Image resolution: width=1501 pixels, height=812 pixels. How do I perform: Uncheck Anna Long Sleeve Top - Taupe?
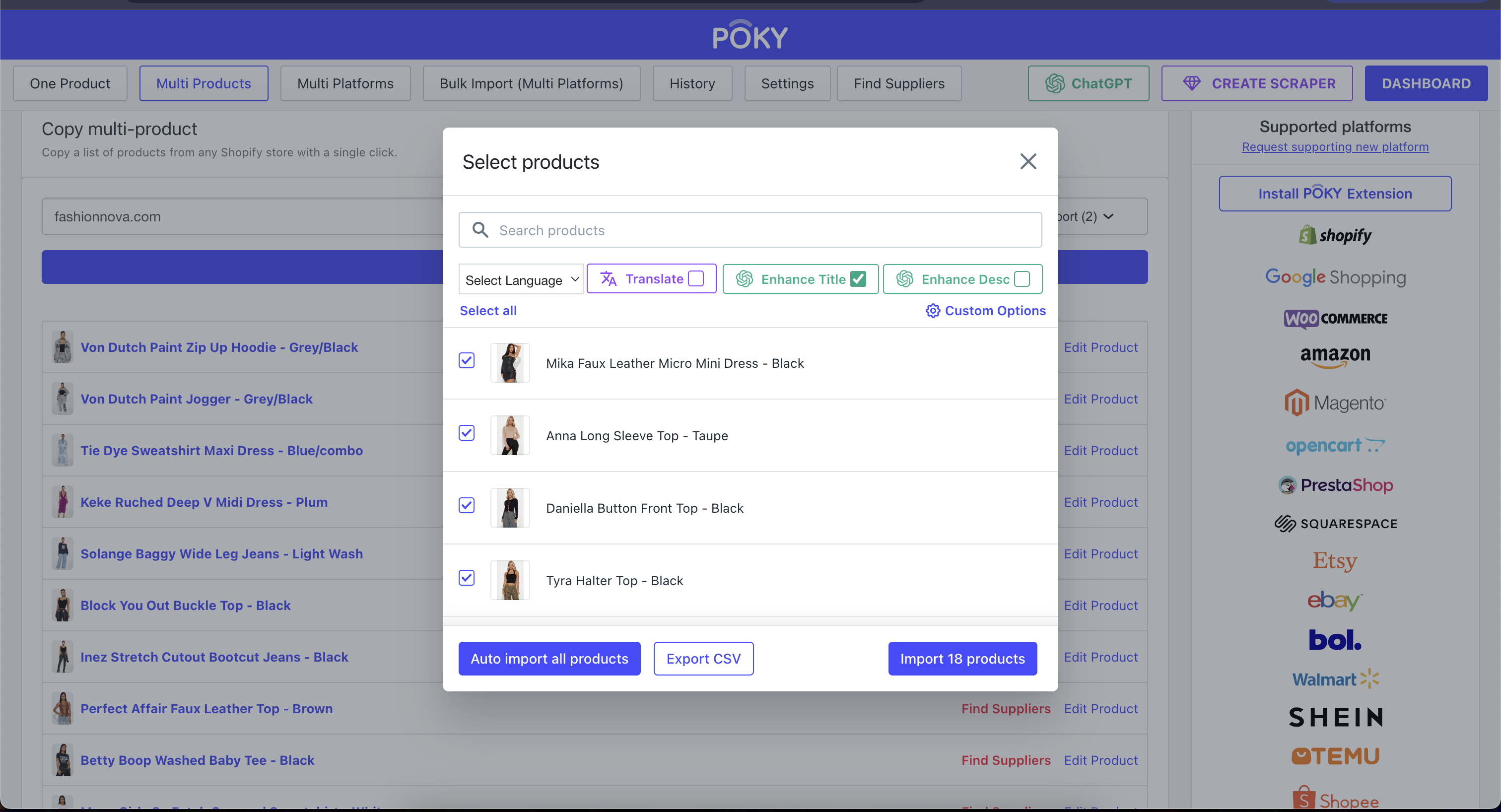point(466,433)
